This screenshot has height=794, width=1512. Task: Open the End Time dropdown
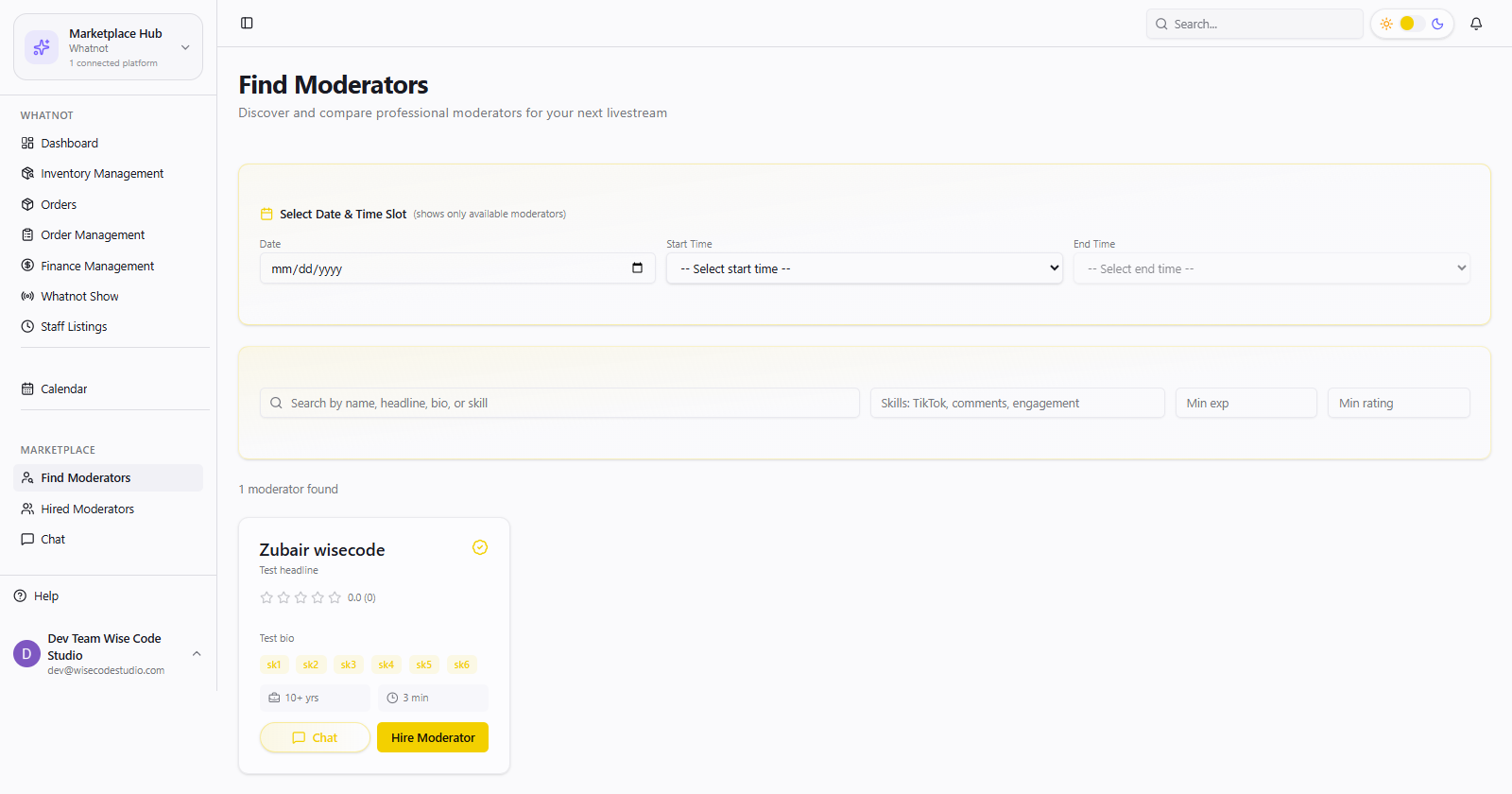pyautogui.click(x=1272, y=268)
